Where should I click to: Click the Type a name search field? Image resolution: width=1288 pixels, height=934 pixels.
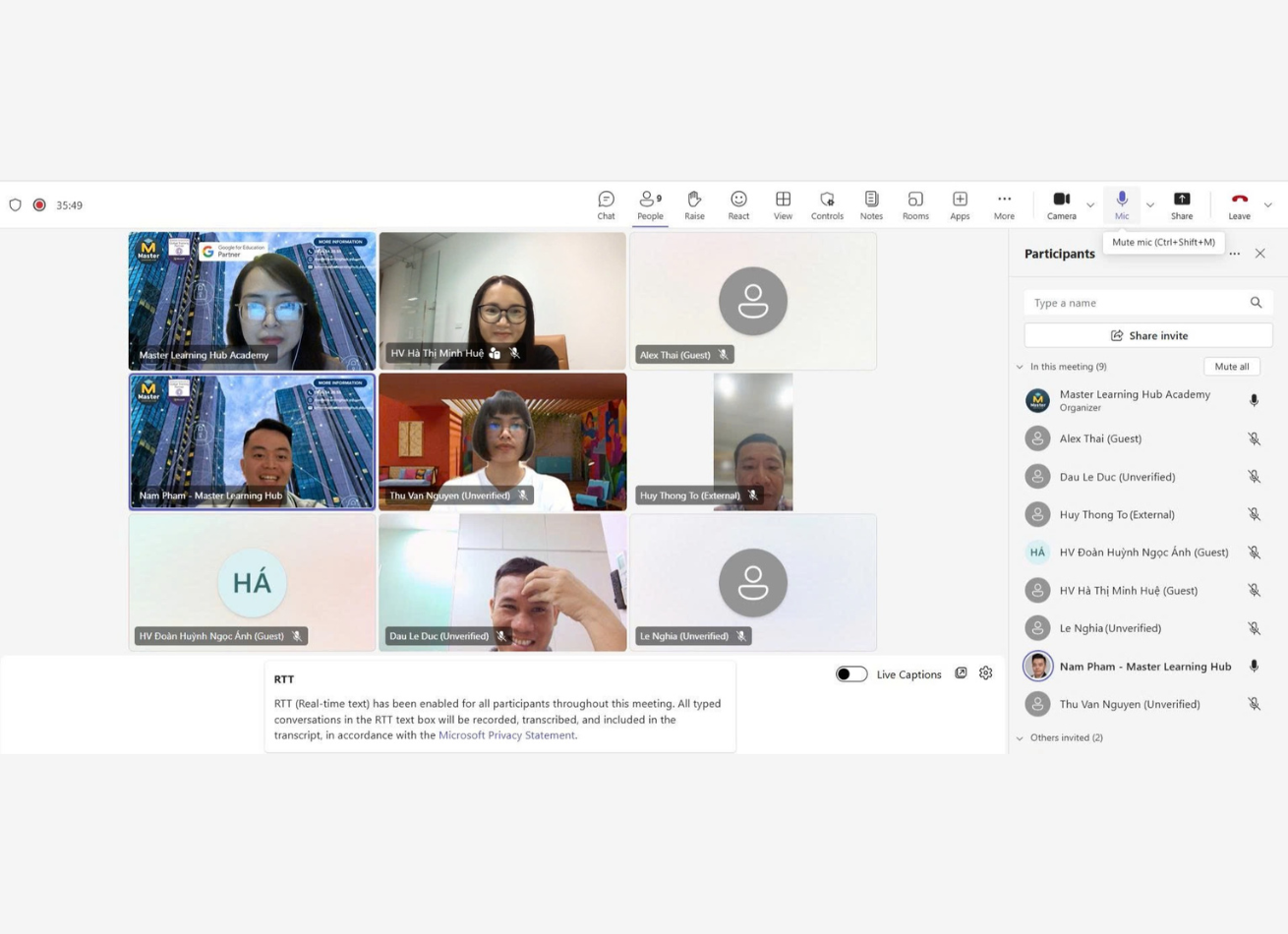point(1136,303)
